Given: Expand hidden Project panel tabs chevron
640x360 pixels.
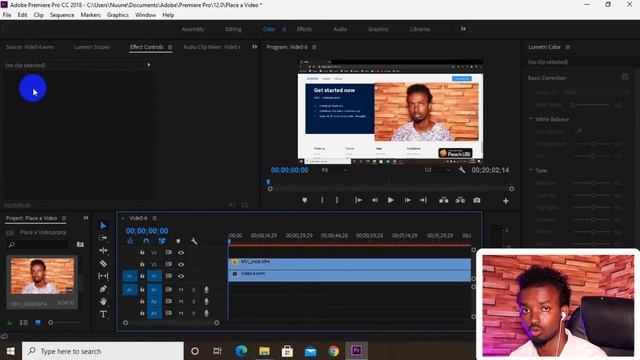Looking at the screenshot, I should 86,218.
